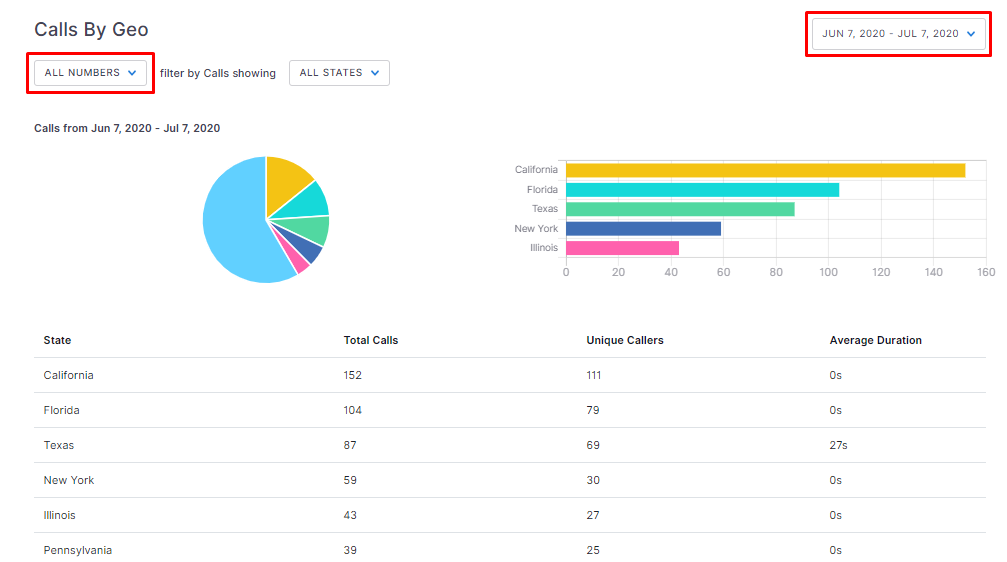Click the New York label on bar chart axis

(x=536, y=228)
